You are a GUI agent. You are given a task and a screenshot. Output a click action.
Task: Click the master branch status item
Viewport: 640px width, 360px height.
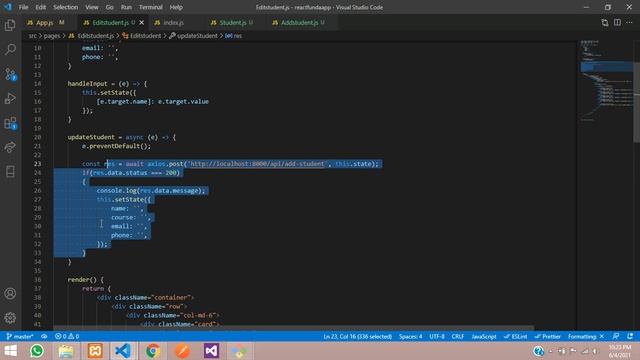click(20, 336)
